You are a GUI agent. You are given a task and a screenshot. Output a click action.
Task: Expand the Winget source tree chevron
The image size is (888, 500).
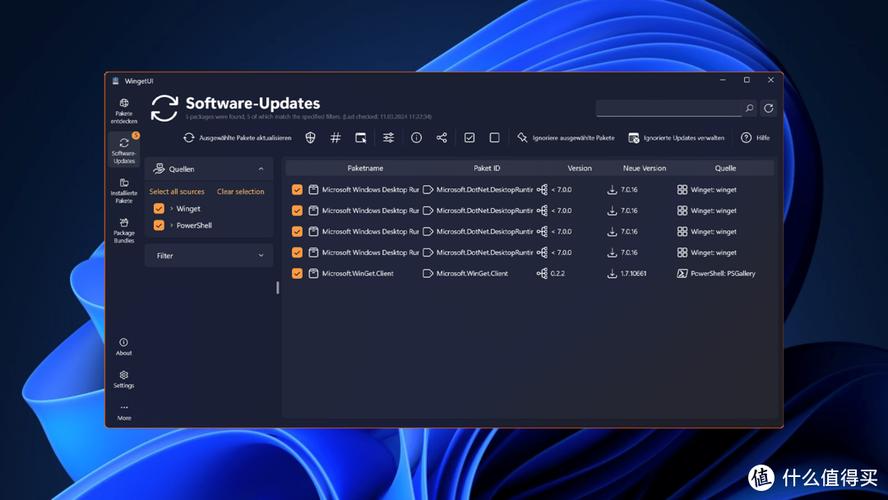pos(172,208)
